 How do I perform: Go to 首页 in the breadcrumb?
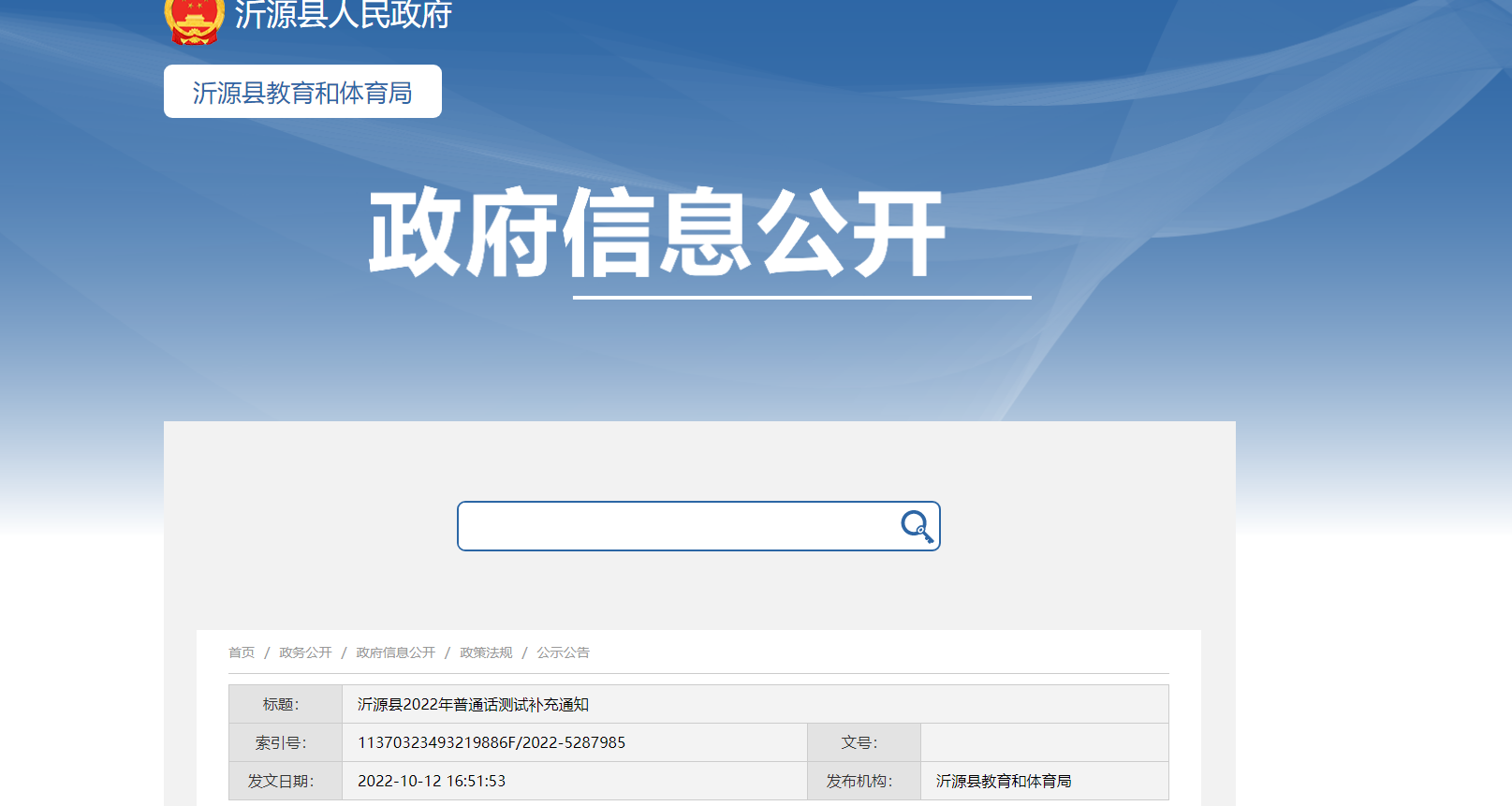[x=242, y=652]
